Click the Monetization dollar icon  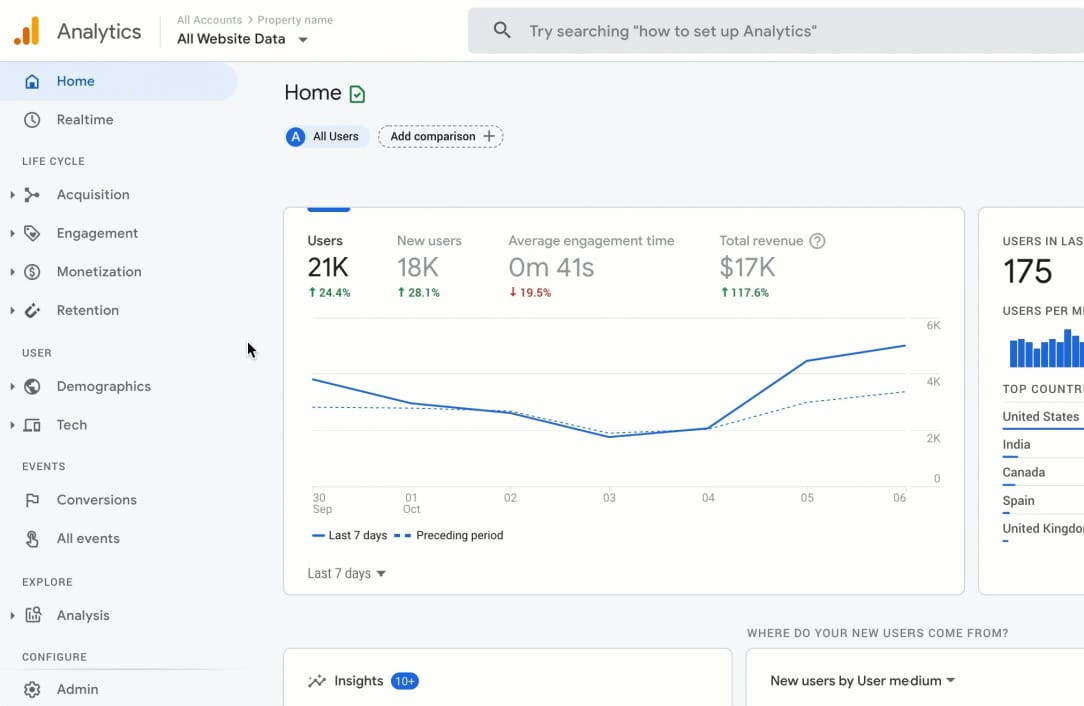click(32, 272)
